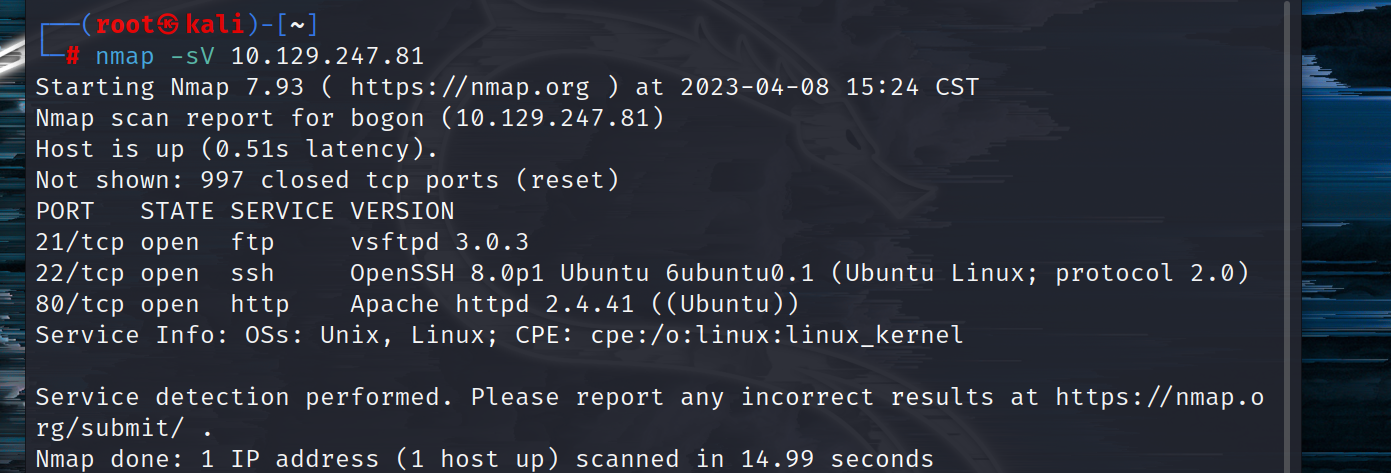This screenshot has width=1391, height=473.
Task: Click the nmap command word
Action: pos(125,56)
